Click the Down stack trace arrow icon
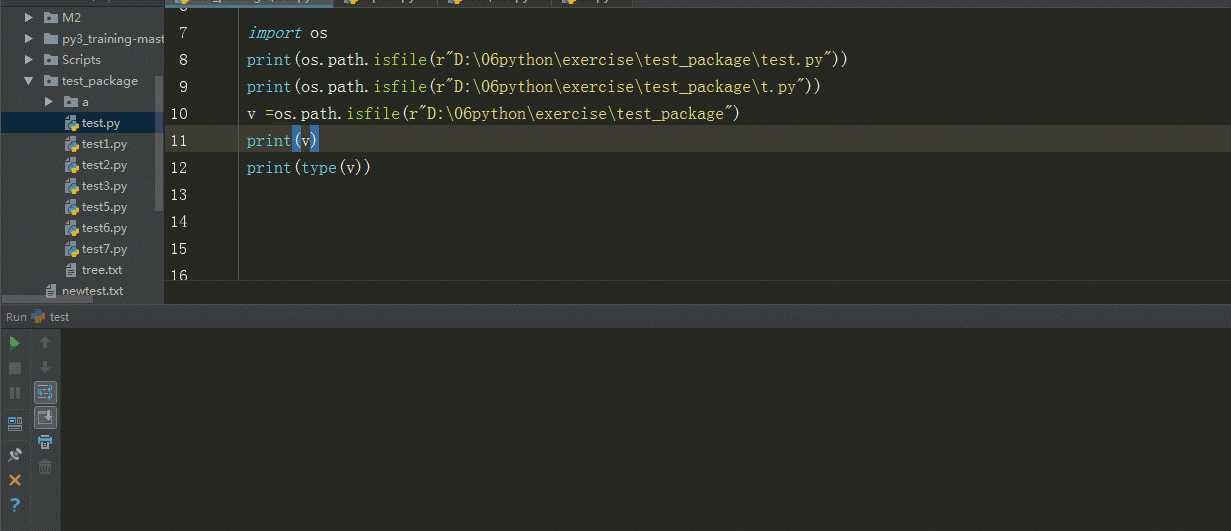Image resolution: width=1231 pixels, height=531 pixels. click(x=45, y=368)
